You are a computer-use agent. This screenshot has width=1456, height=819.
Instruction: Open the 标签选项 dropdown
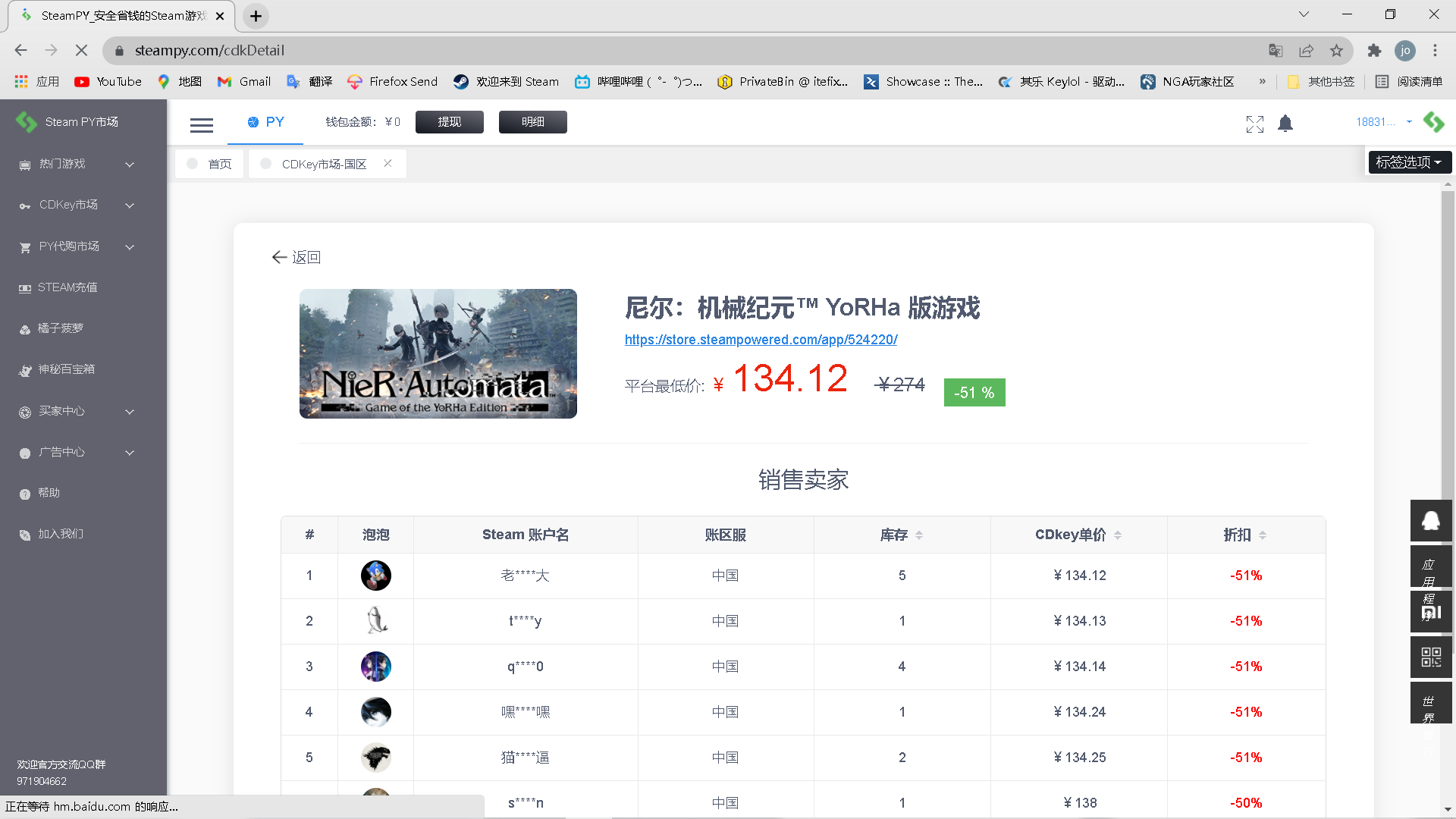pyautogui.click(x=1409, y=162)
